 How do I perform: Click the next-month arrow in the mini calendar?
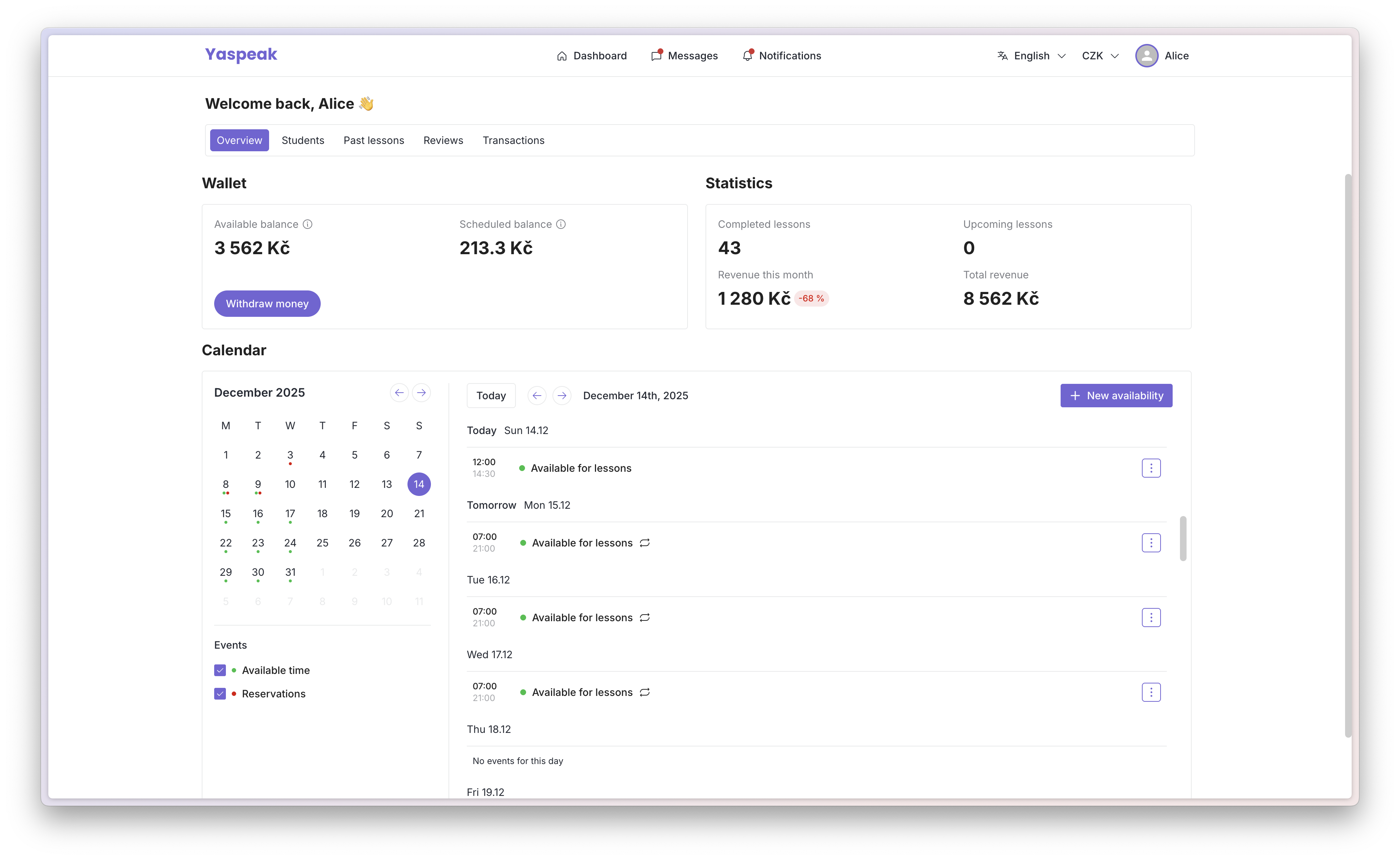coord(421,393)
